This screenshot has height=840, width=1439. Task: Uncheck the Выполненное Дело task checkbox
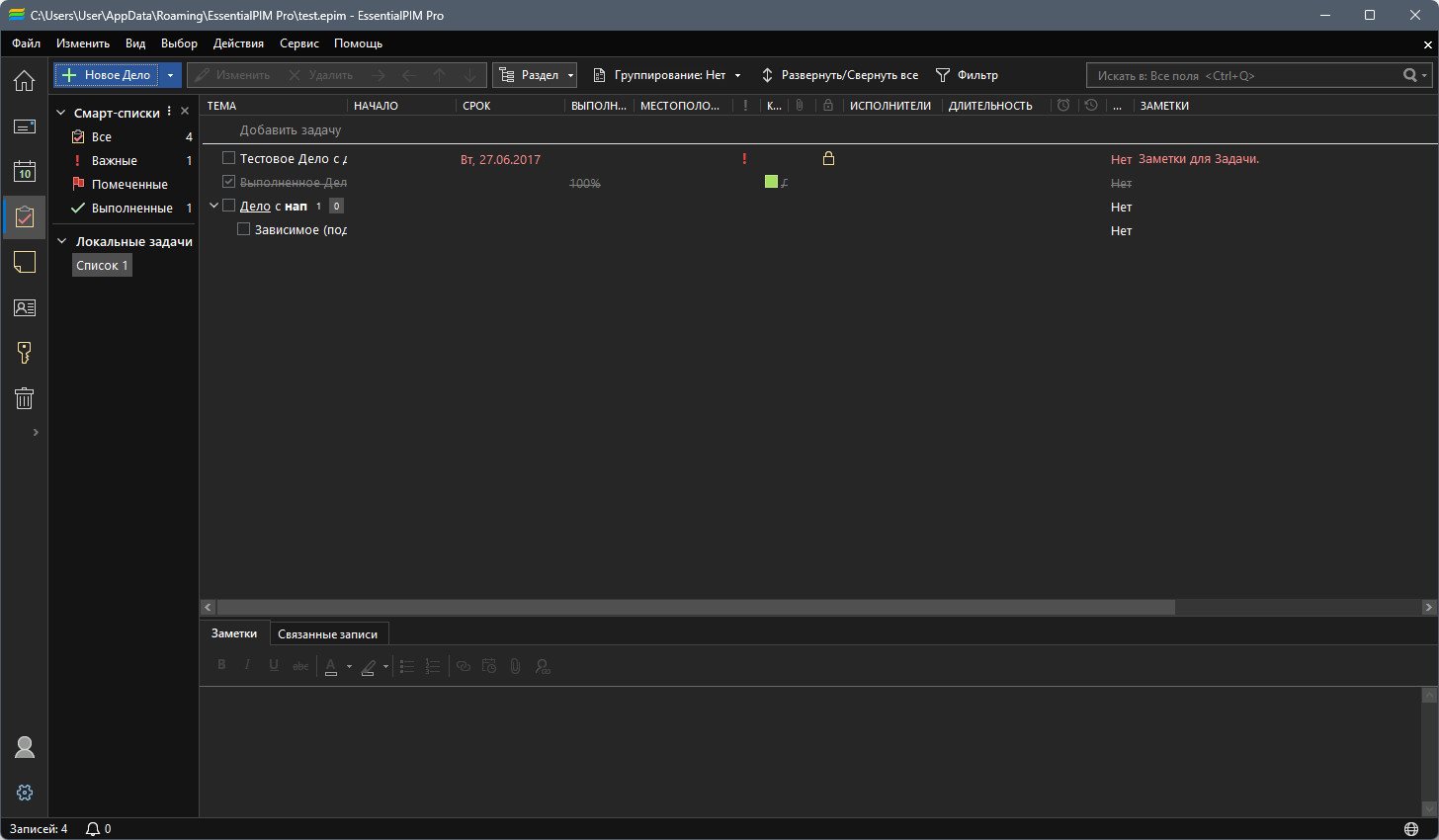tap(228, 182)
